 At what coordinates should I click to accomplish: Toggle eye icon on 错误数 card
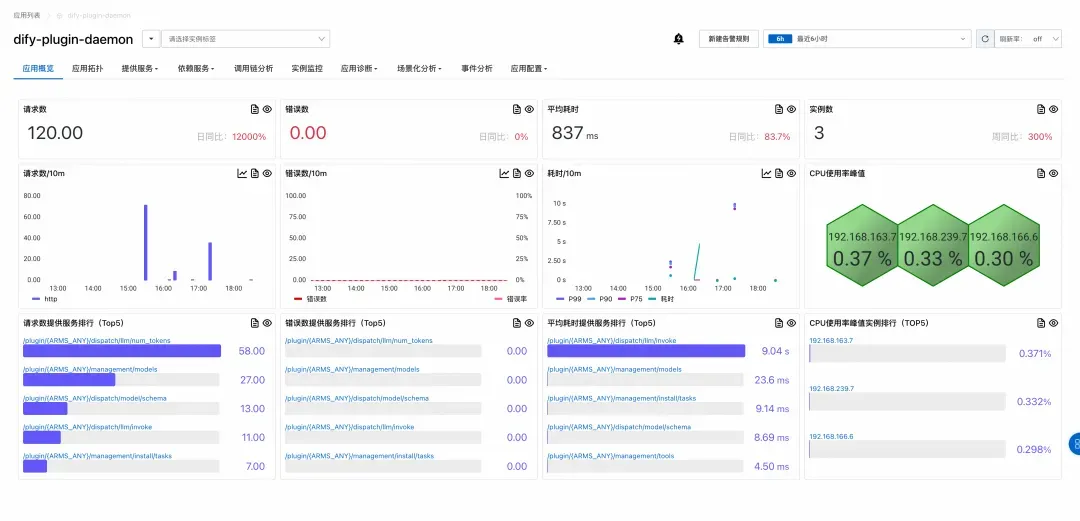pos(529,109)
